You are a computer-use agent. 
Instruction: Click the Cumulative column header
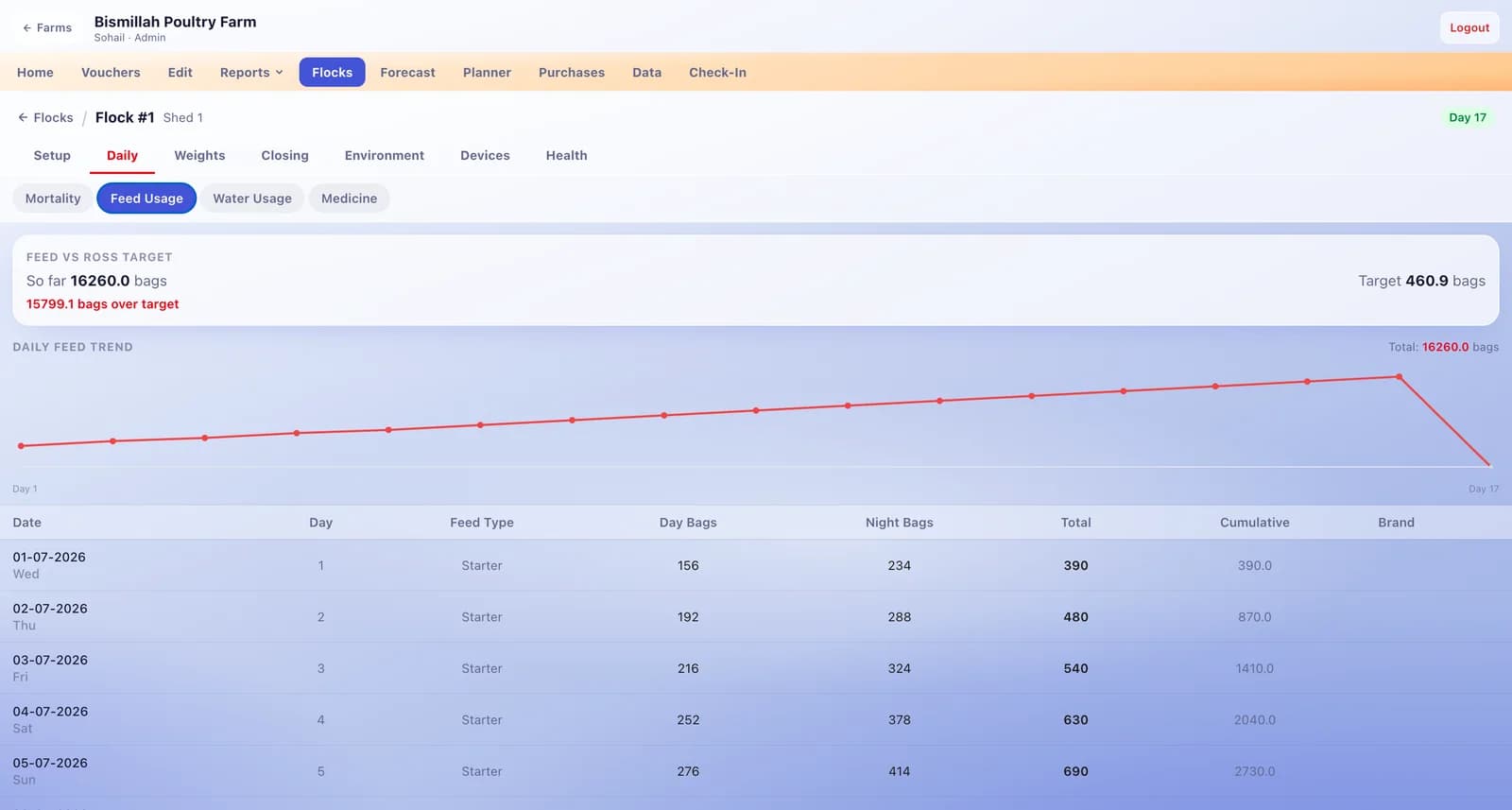pos(1254,523)
